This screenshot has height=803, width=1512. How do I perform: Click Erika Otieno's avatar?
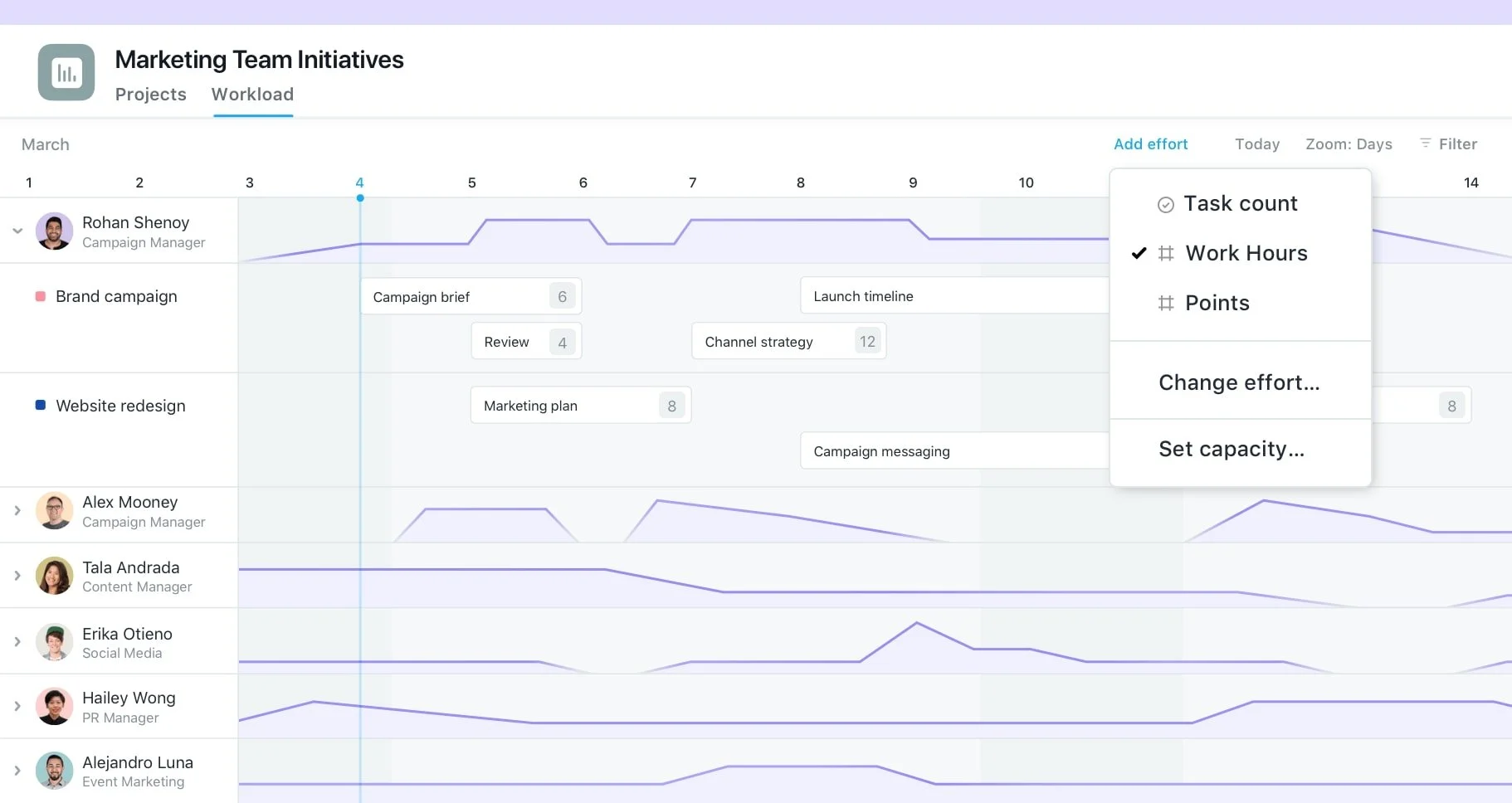coord(53,641)
